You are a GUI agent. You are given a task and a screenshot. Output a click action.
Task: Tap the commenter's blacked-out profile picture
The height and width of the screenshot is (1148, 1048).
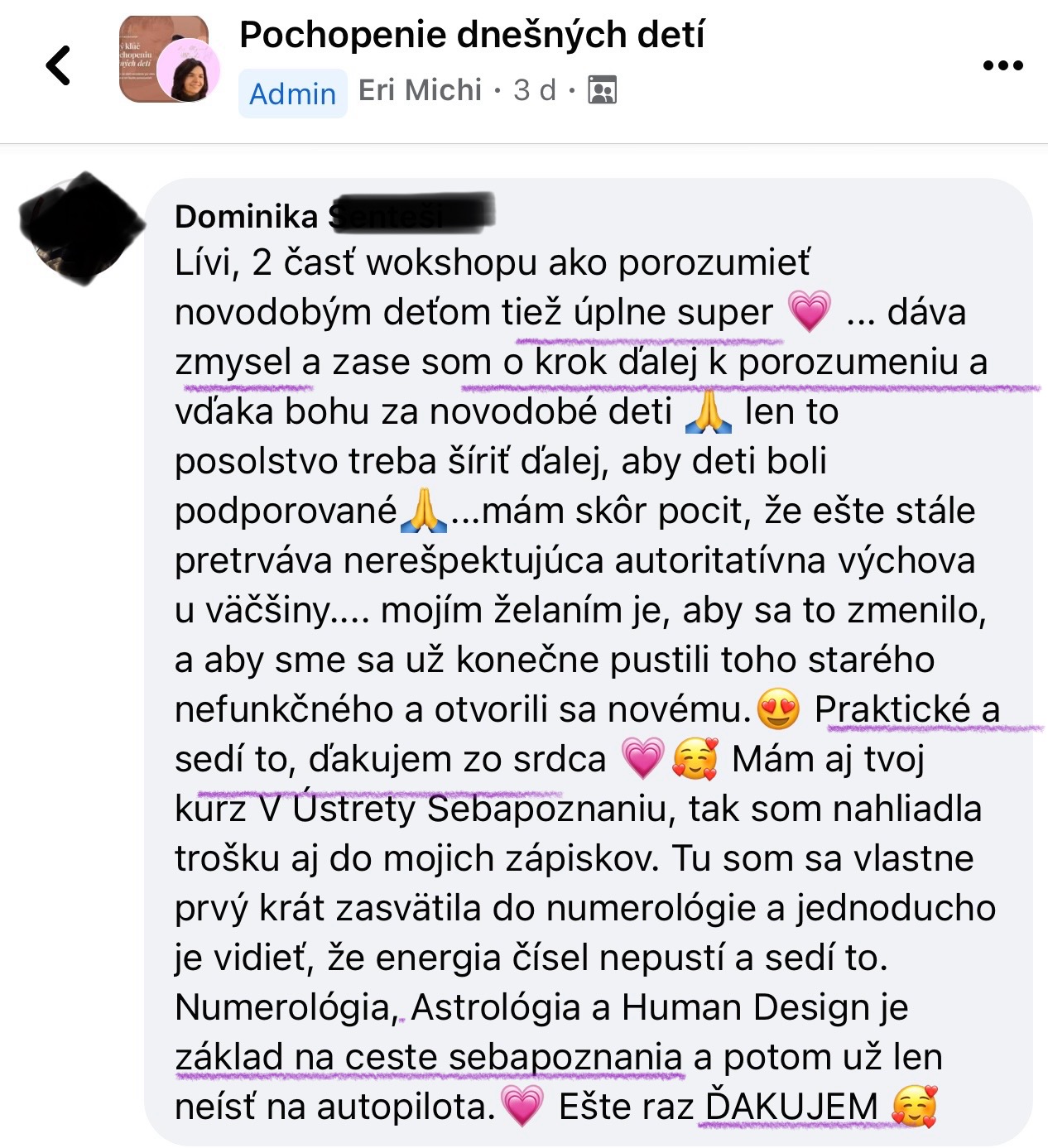point(81,228)
